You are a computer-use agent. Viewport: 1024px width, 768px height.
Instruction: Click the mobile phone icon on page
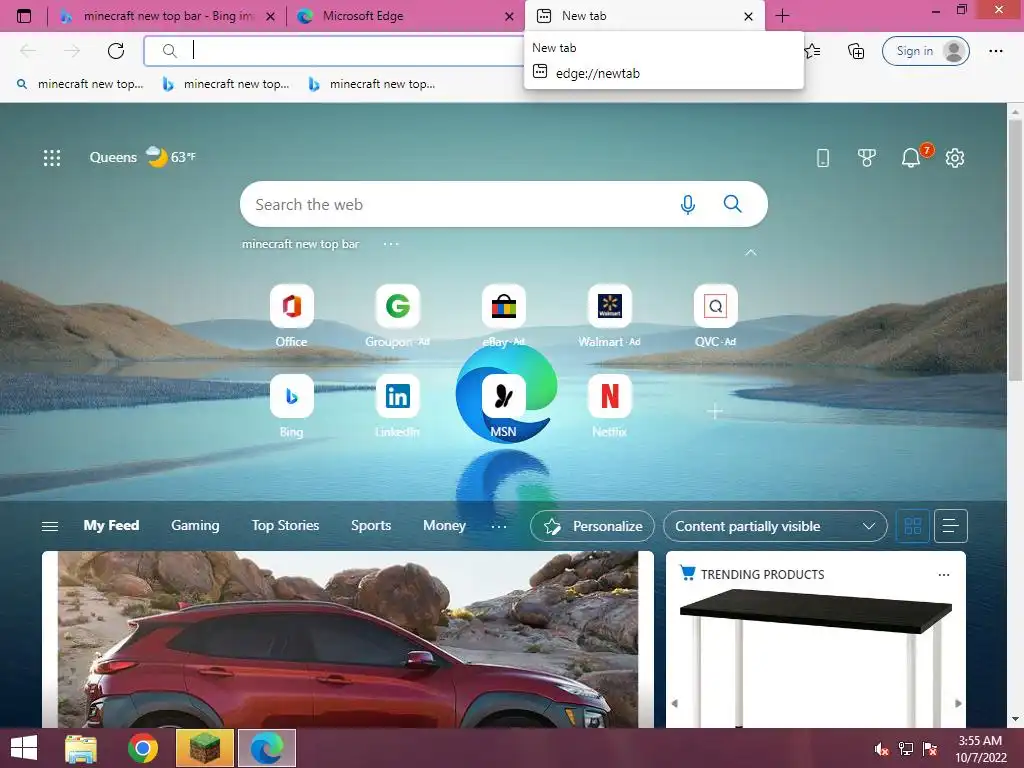click(x=823, y=157)
